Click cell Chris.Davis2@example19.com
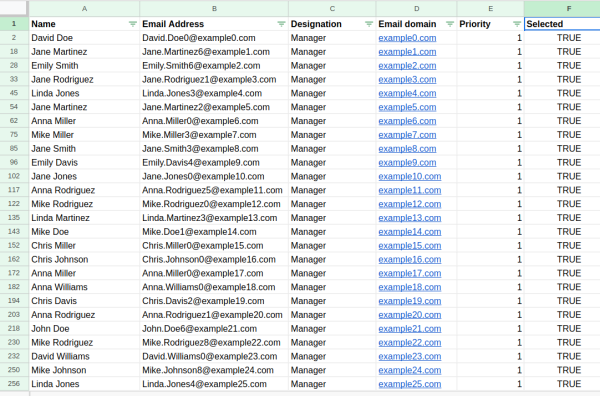Image resolution: width=600 pixels, height=396 pixels. click(x=214, y=301)
